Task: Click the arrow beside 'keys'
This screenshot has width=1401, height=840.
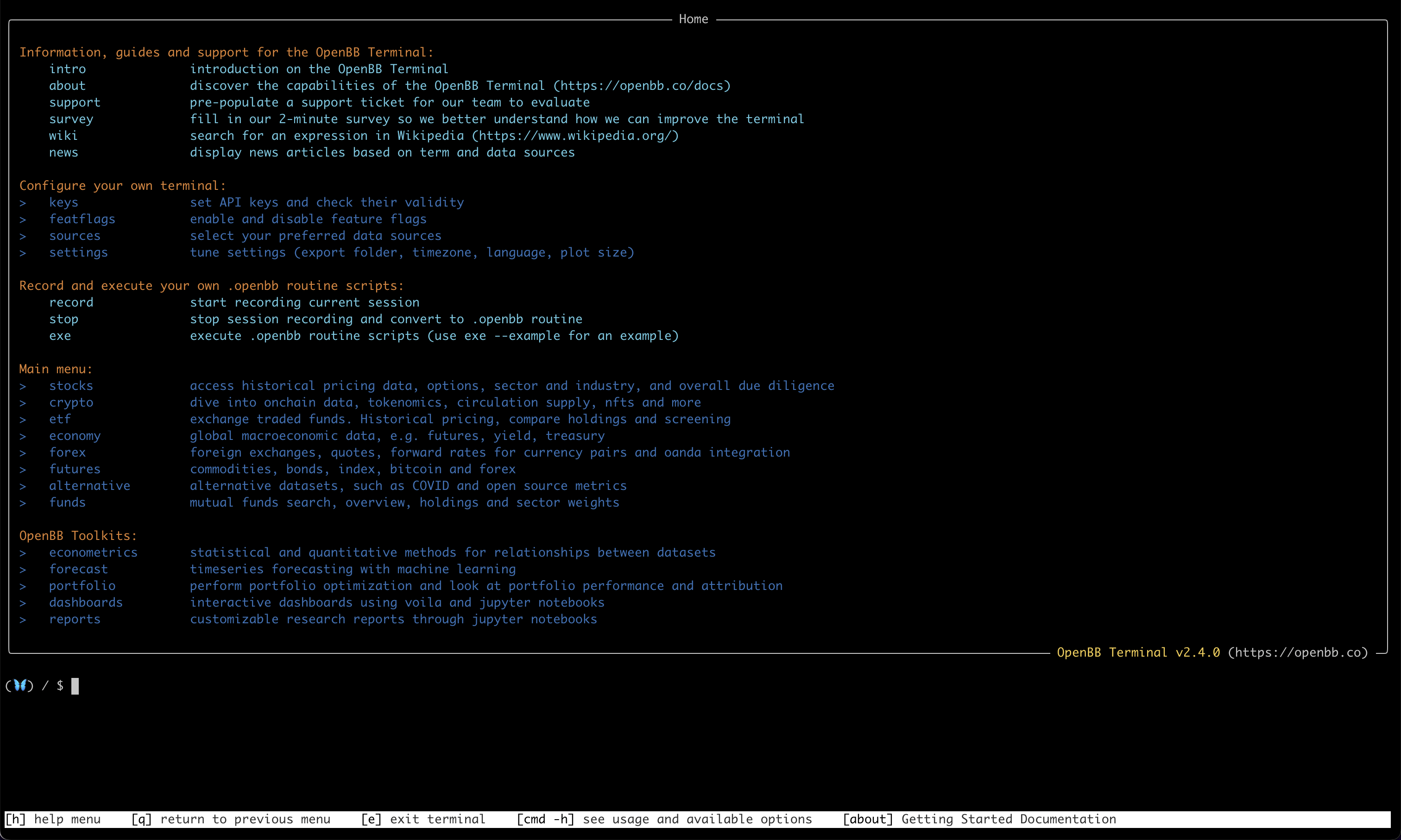Action: click(x=23, y=203)
